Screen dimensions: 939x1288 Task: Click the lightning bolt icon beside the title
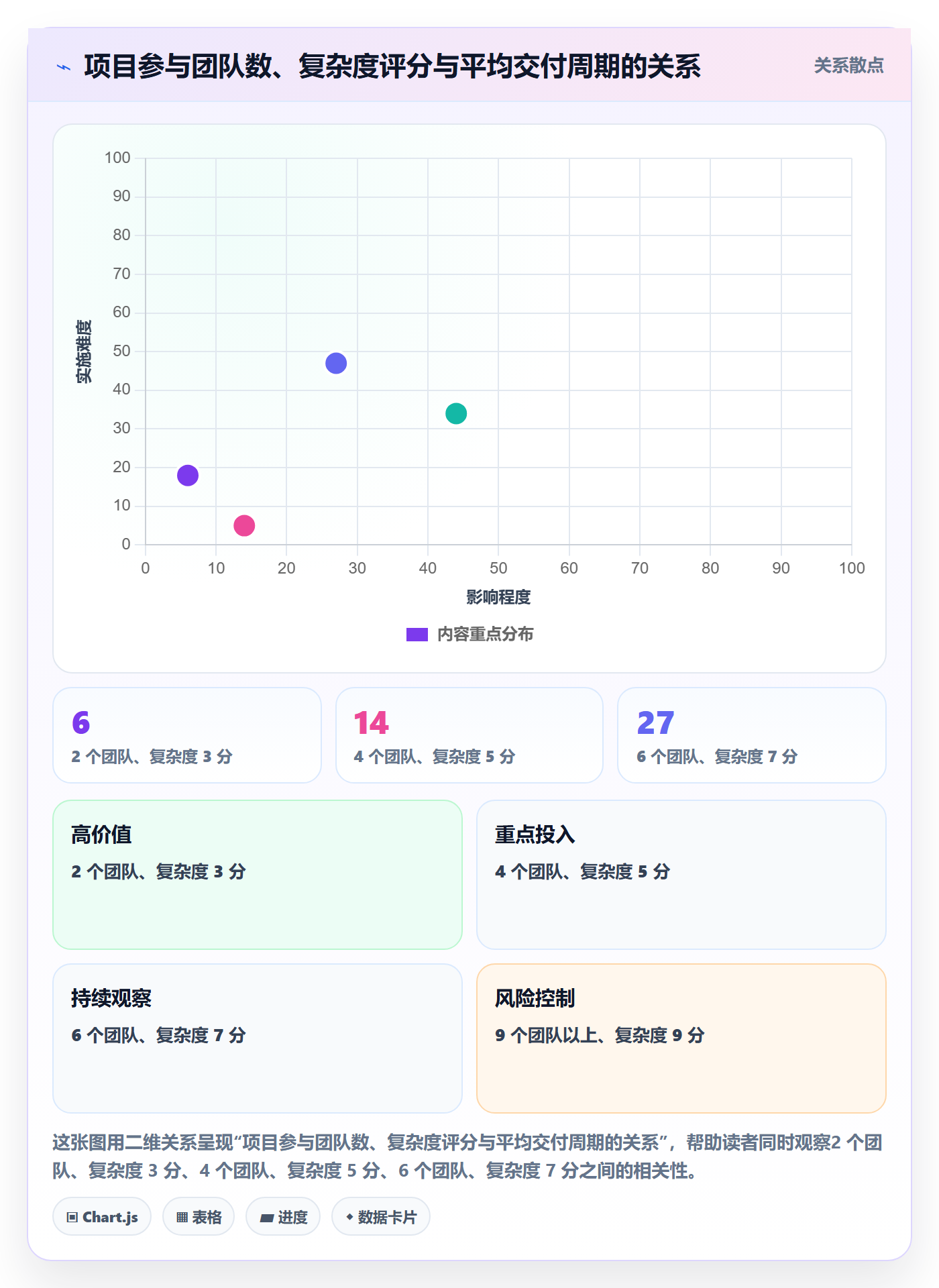click(64, 67)
